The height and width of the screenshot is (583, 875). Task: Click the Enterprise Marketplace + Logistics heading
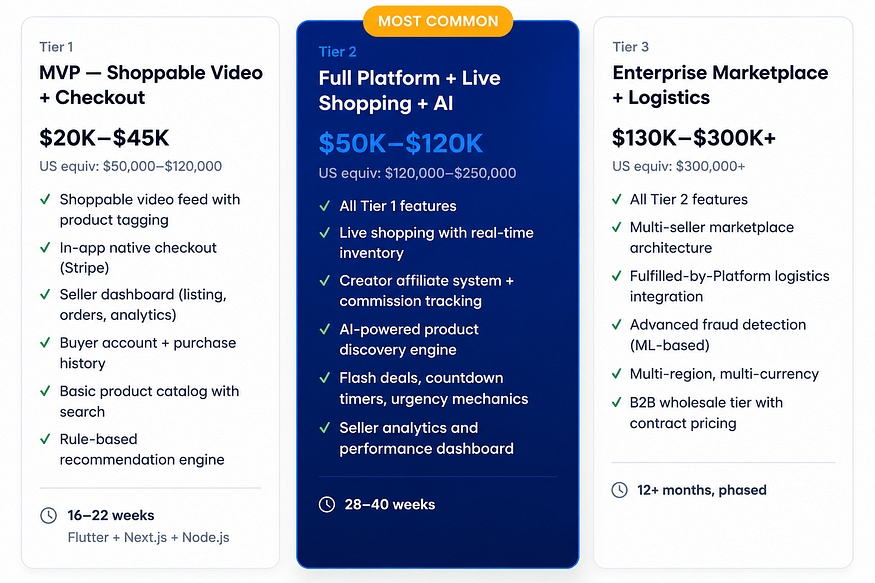click(x=720, y=85)
